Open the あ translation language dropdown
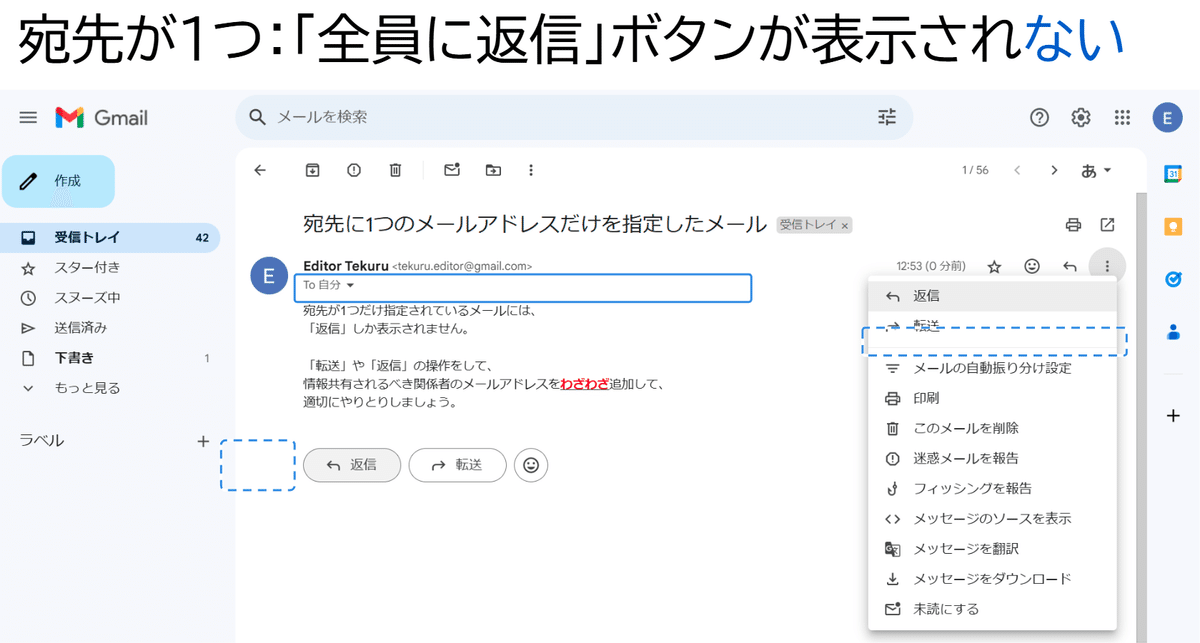This screenshot has width=1200, height=643. coord(1096,170)
